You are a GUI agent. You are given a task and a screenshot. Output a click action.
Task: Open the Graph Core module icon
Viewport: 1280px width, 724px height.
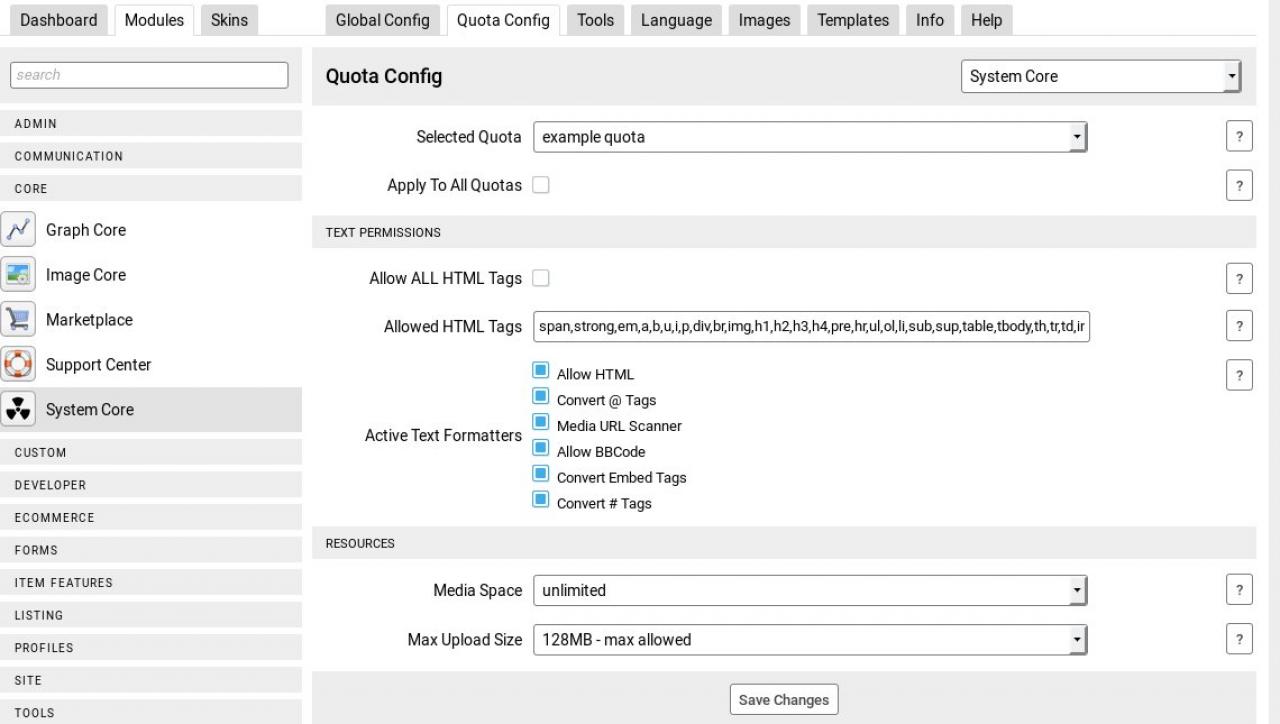[x=18, y=230]
